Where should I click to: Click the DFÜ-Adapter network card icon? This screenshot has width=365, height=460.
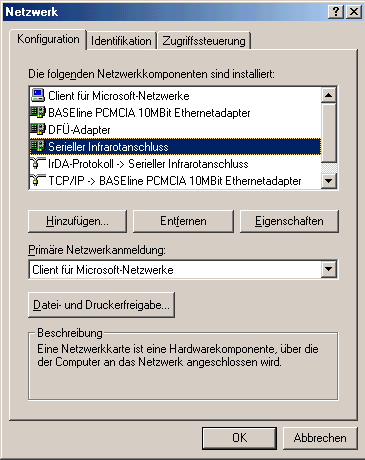pyautogui.click(x=38, y=129)
